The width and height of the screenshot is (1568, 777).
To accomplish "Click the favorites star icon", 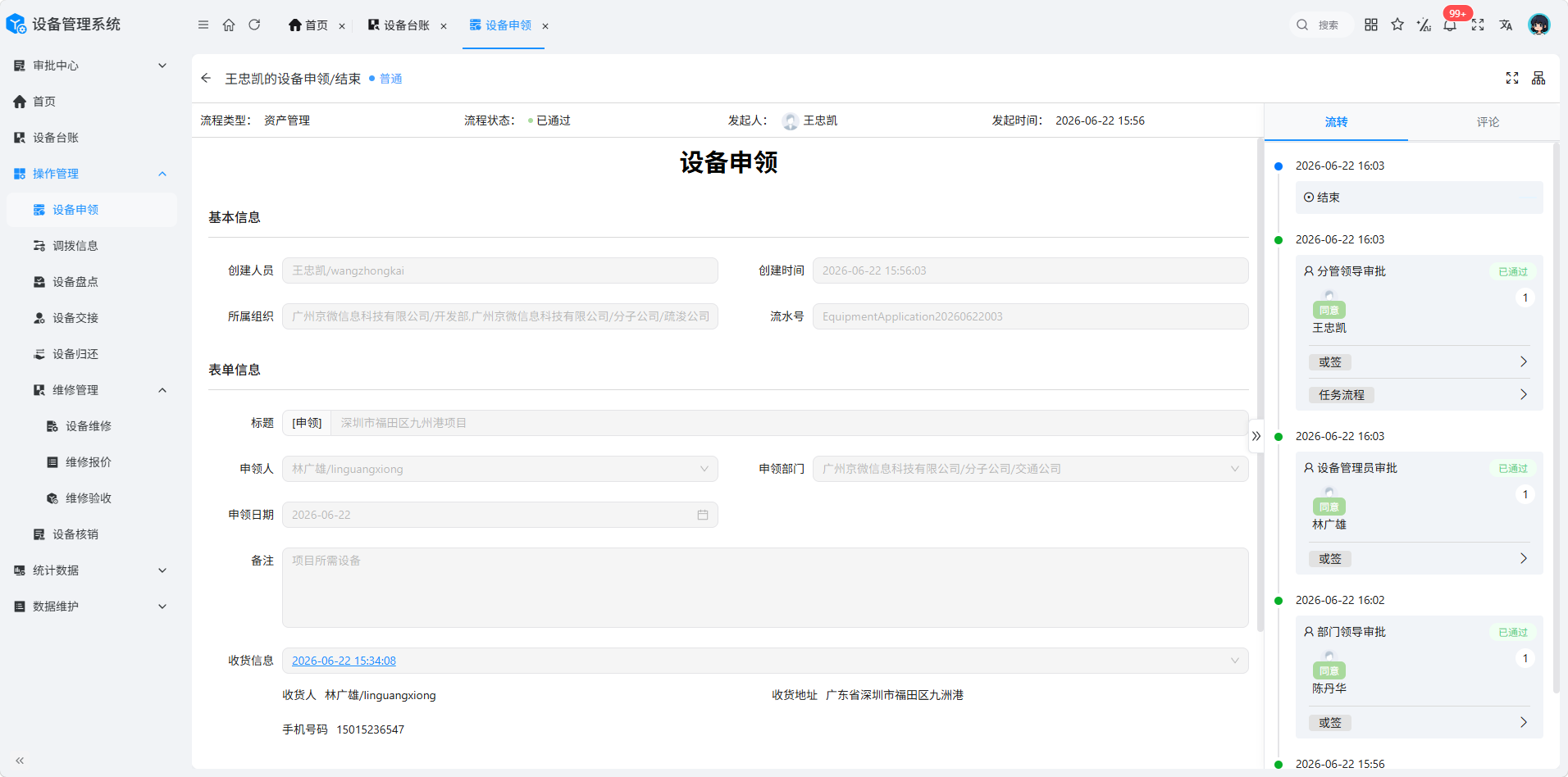I will [1397, 25].
